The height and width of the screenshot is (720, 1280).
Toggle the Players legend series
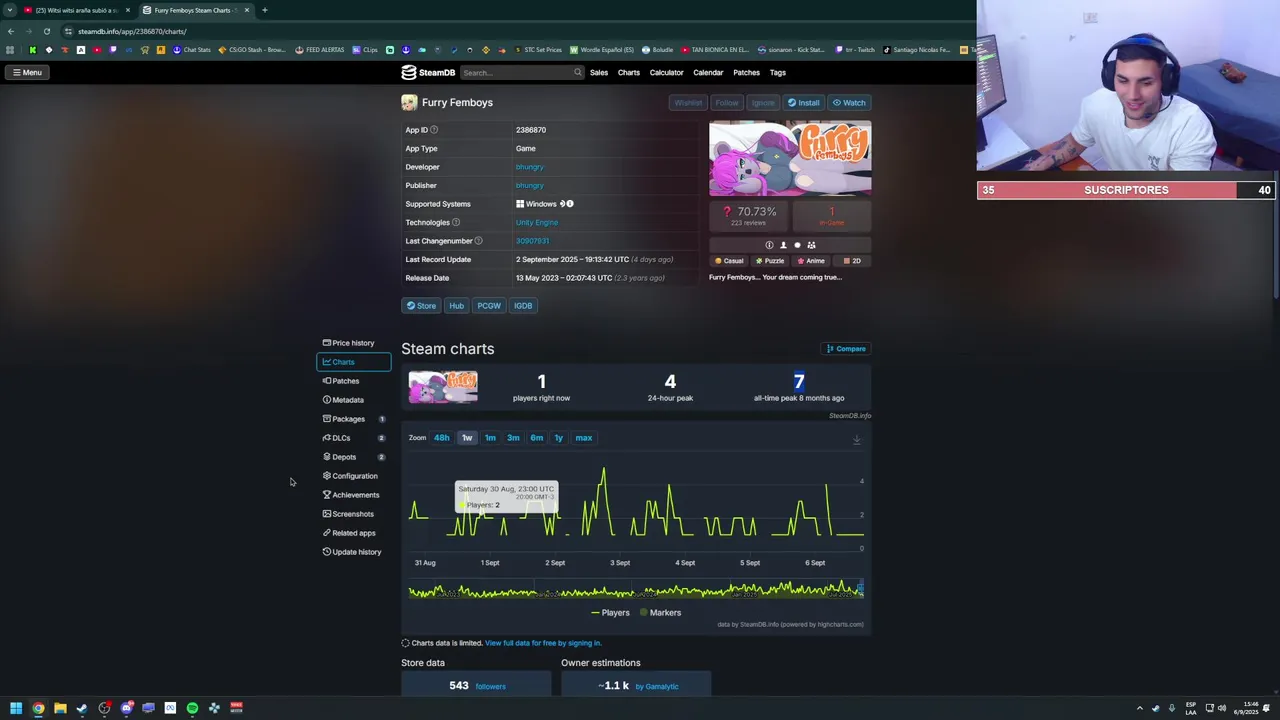coord(611,613)
